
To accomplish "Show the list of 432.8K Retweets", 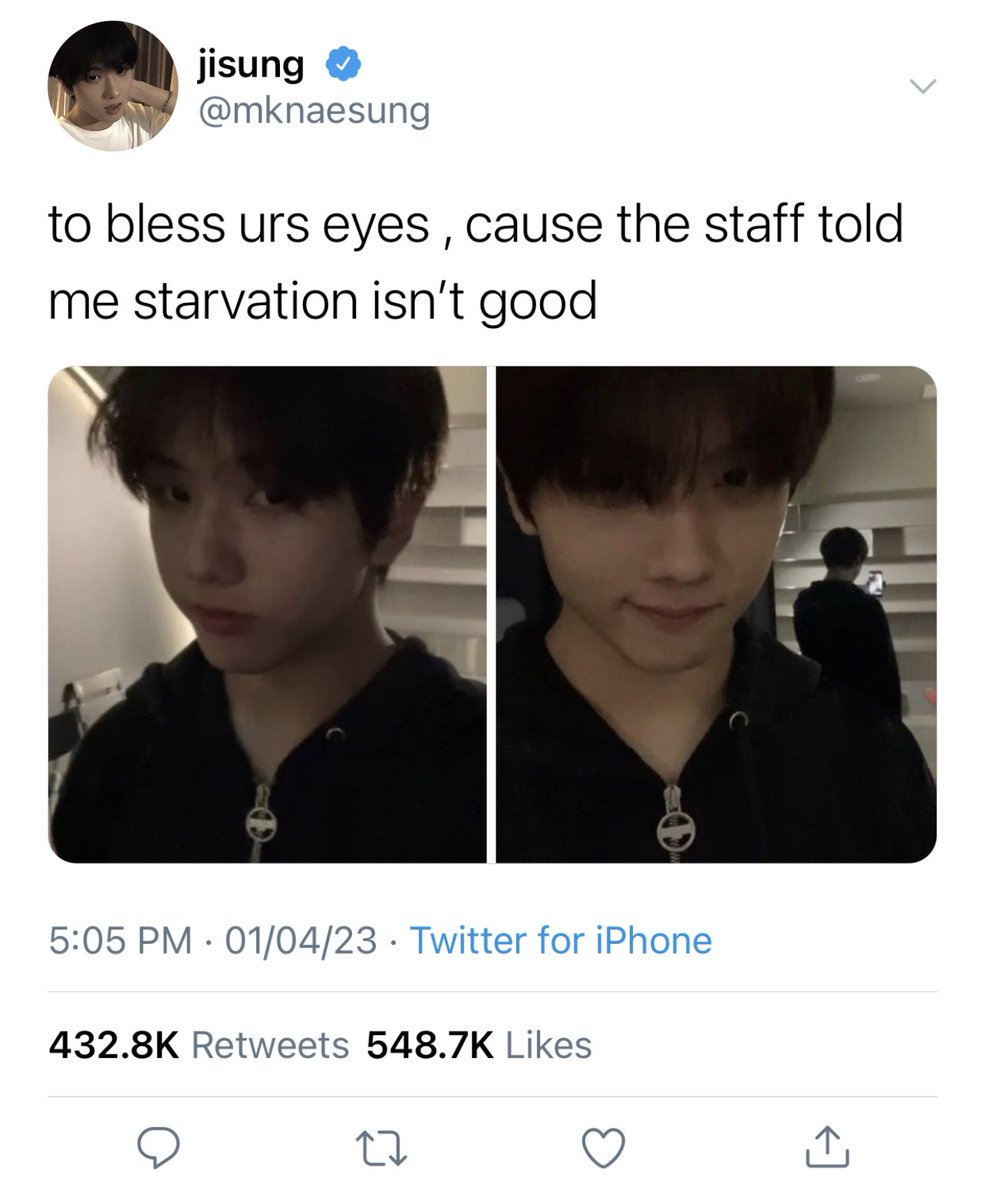I will pos(199,1045).
